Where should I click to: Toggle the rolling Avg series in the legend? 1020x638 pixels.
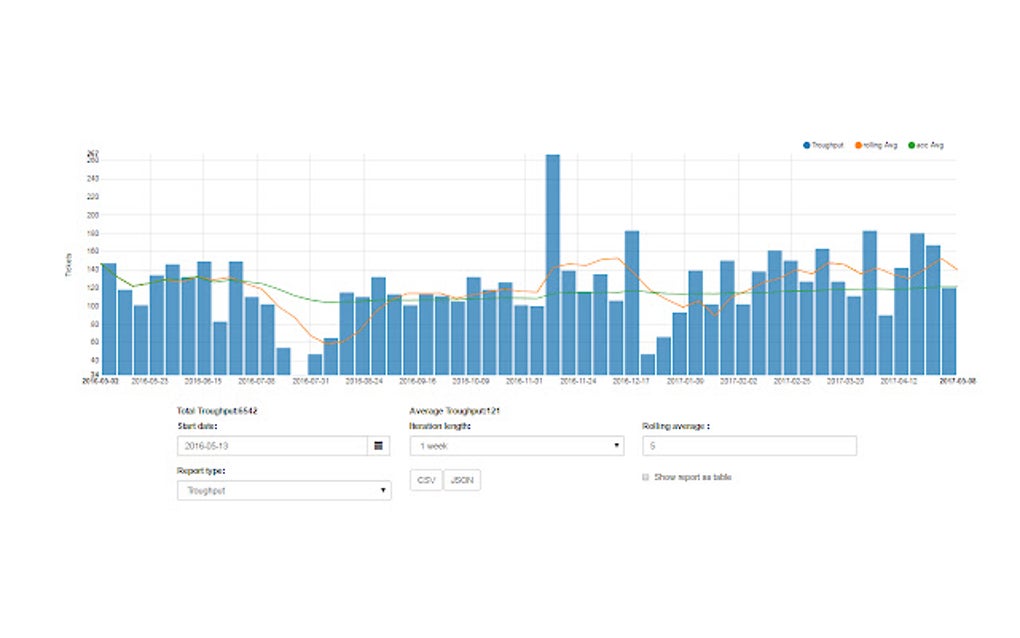pos(876,145)
